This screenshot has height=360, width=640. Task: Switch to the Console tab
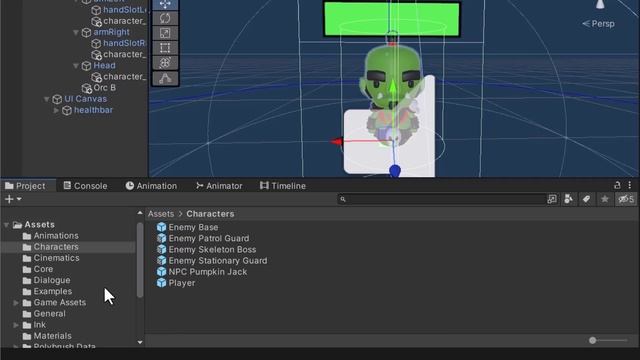click(85, 186)
